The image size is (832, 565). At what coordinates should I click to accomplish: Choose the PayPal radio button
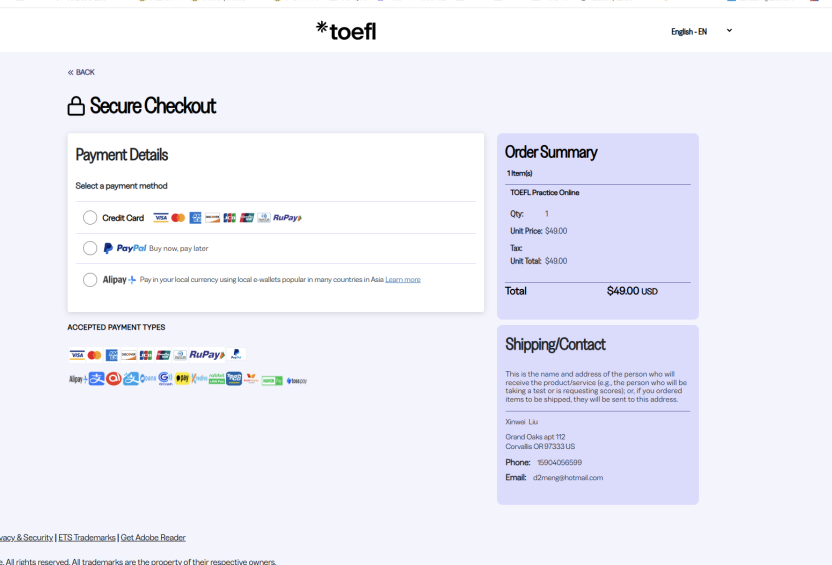[x=90, y=248]
